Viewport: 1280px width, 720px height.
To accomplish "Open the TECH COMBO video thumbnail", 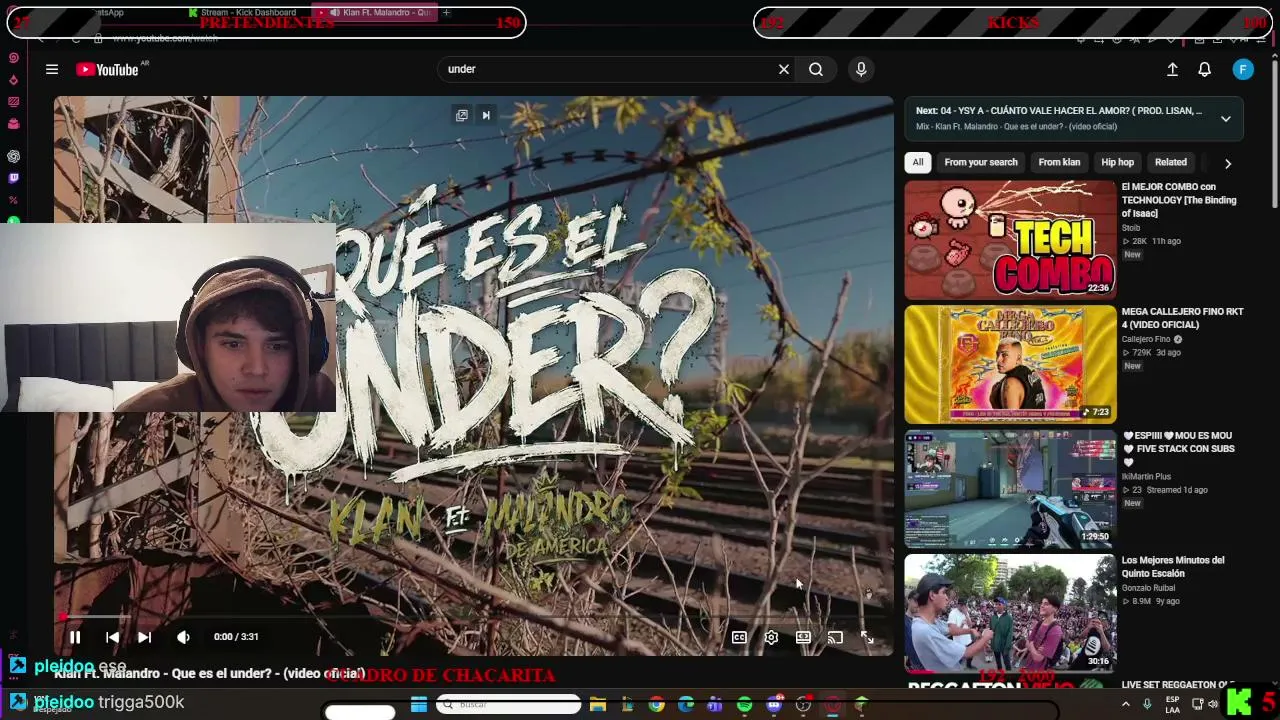I will 1010,240.
